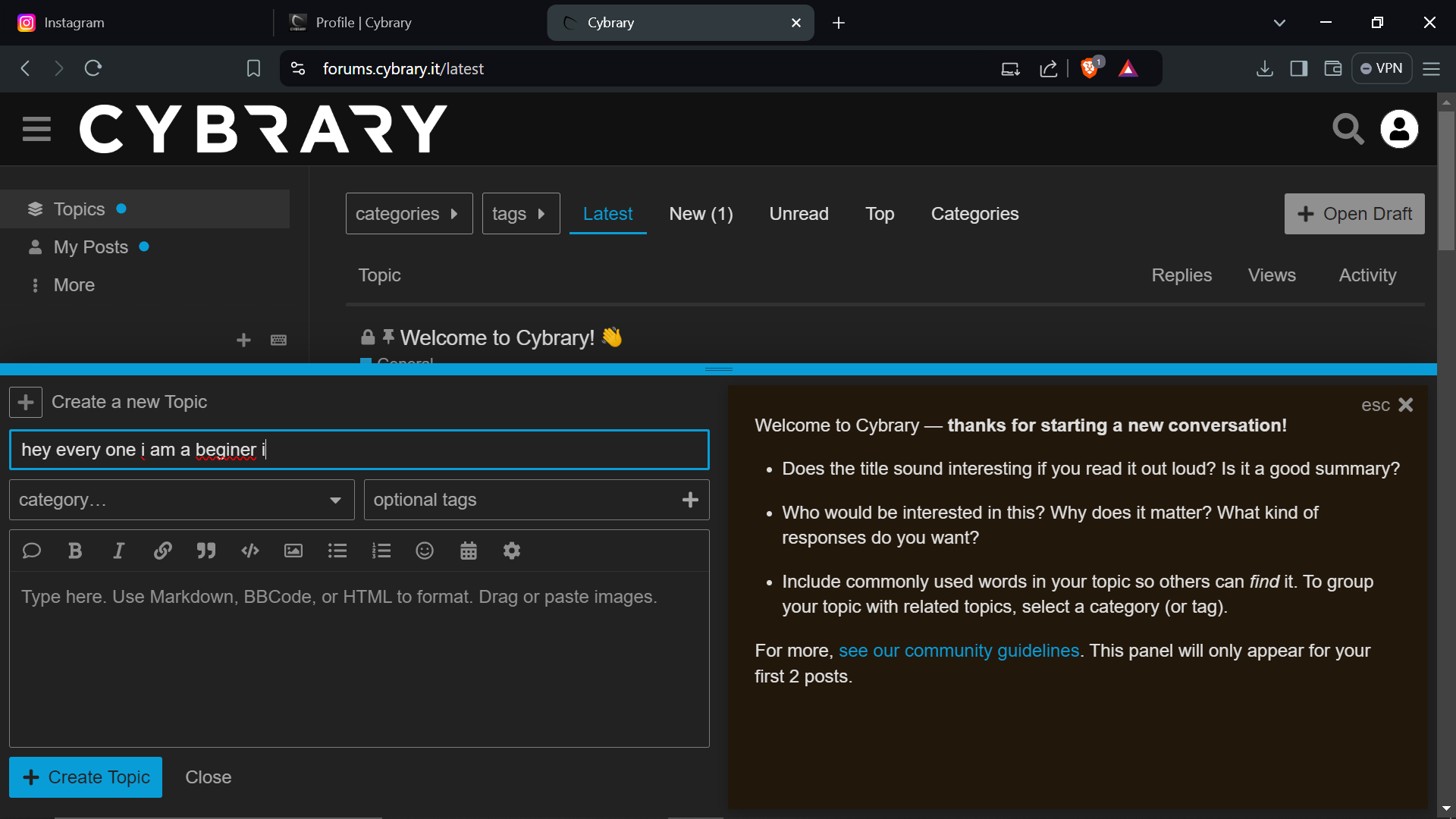Image resolution: width=1456 pixels, height=819 pixels.
Task: Open the community guidelines link
Action: tap(959, 651)
